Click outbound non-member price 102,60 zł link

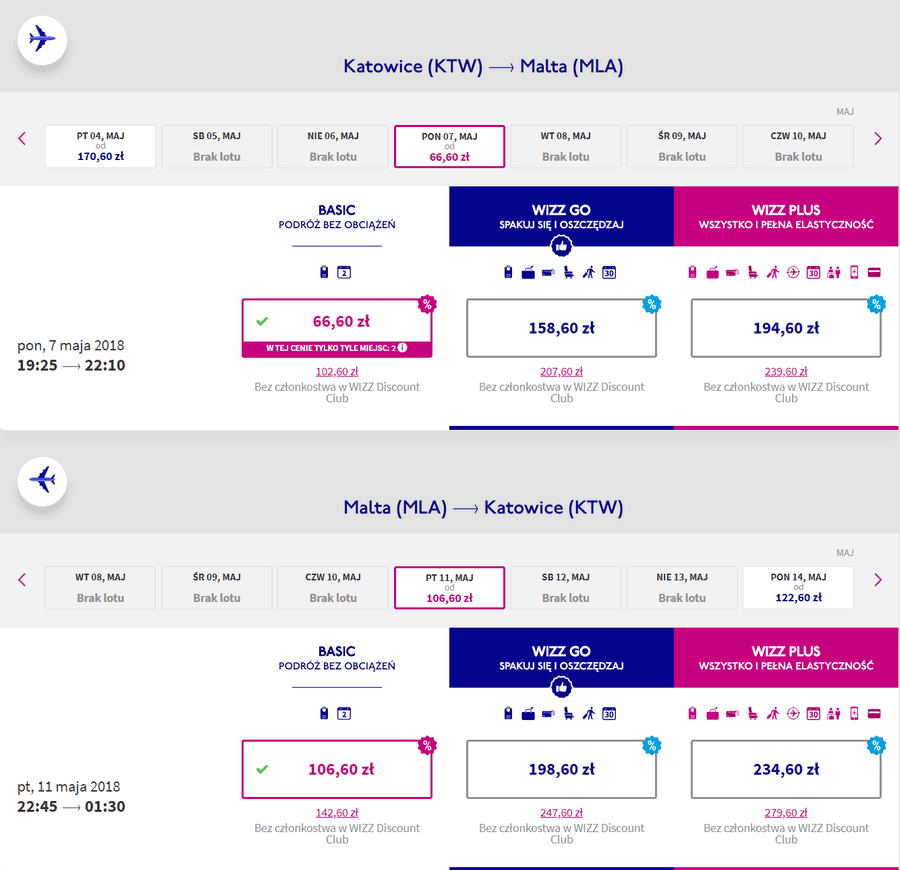coord(337,372)
